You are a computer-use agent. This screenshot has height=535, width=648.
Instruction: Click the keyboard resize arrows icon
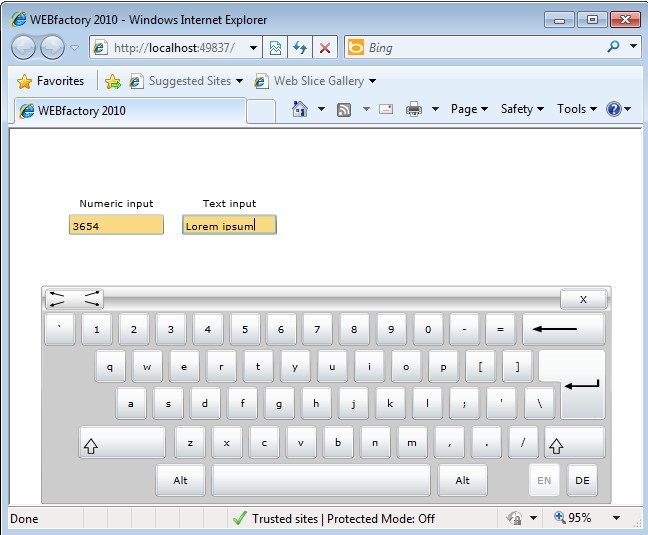pyautogui.click(x=75, y=299)
